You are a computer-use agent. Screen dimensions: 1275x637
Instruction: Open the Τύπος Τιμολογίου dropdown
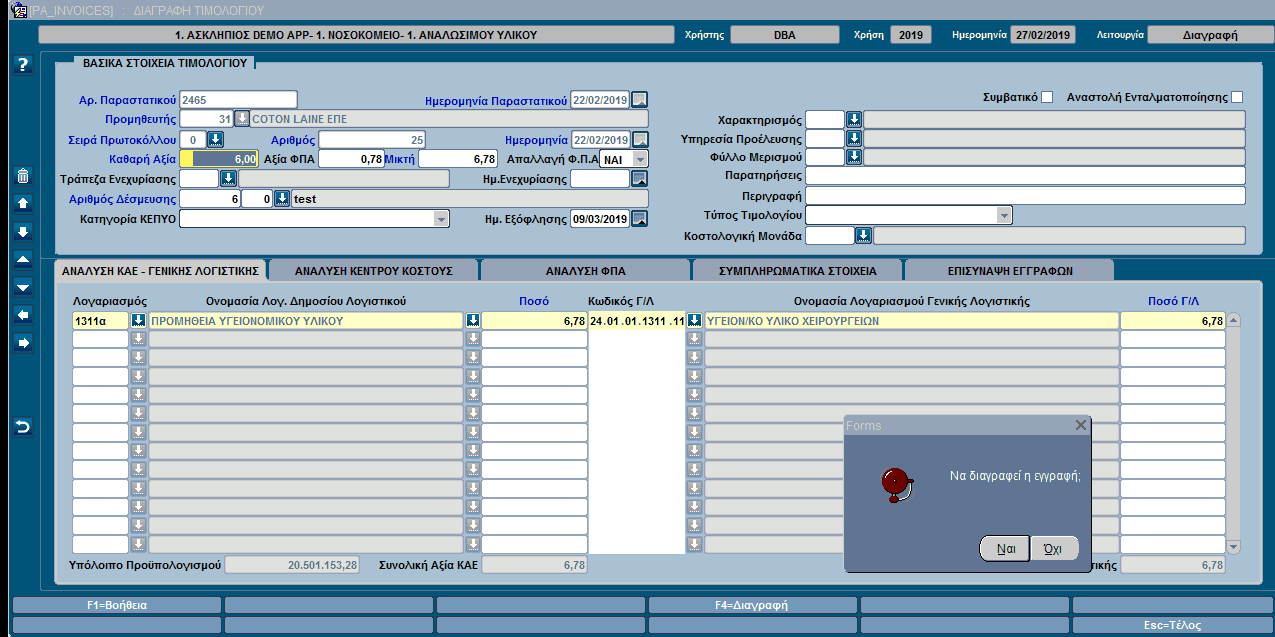pos(1004,215)
